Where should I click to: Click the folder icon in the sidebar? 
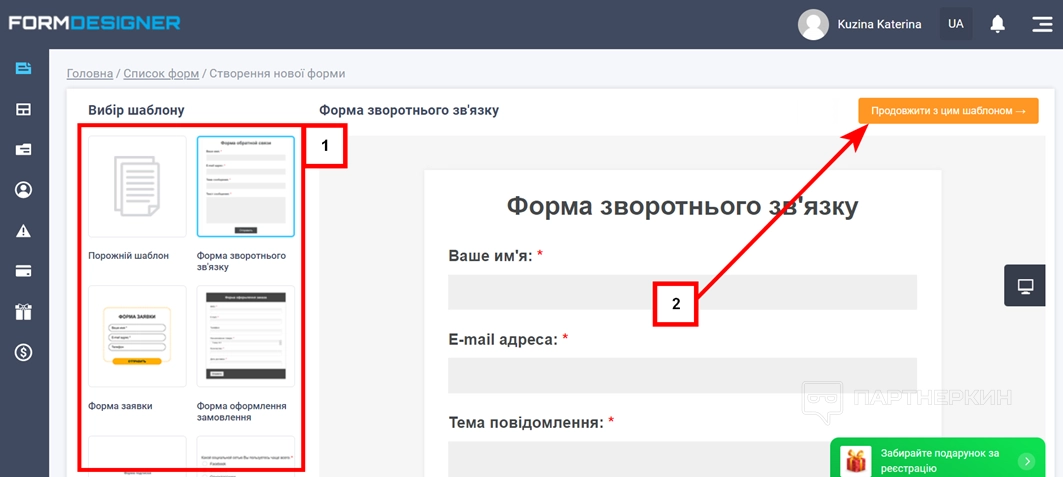[x=24, y=150]
